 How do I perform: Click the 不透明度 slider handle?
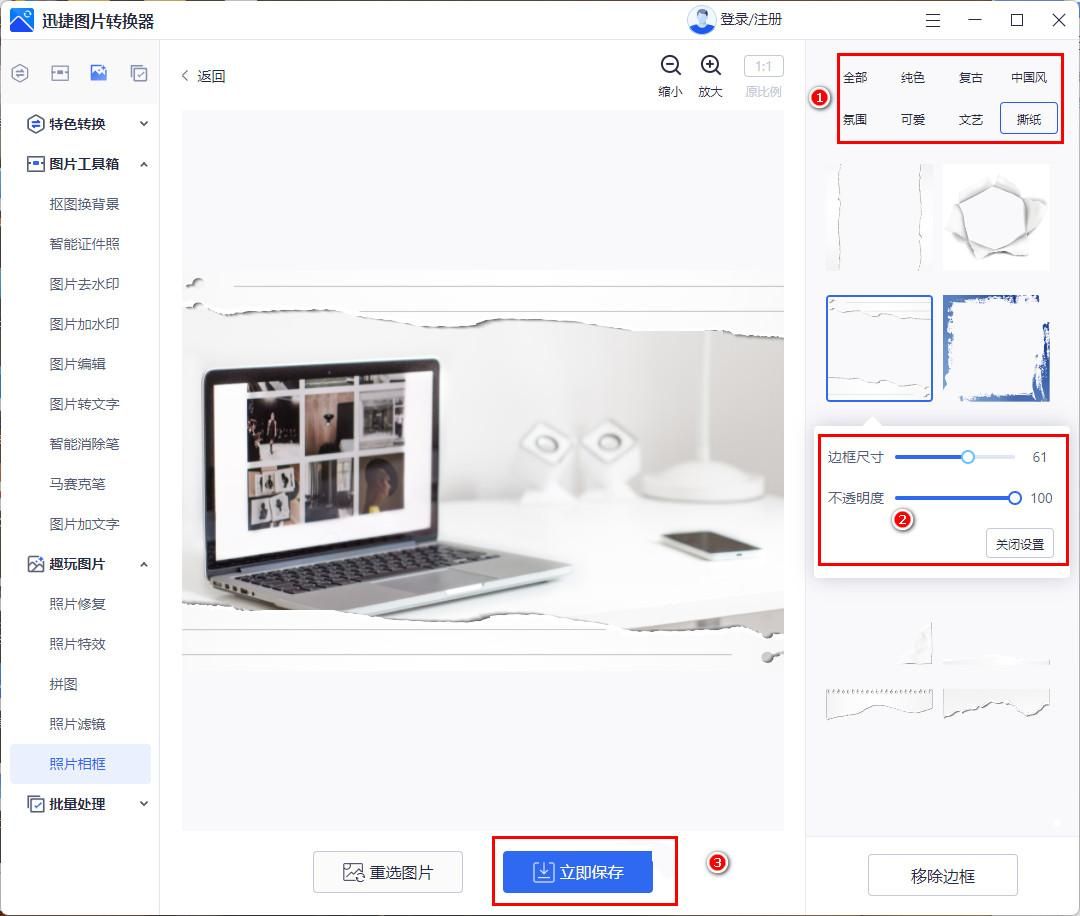[1015, 498]
